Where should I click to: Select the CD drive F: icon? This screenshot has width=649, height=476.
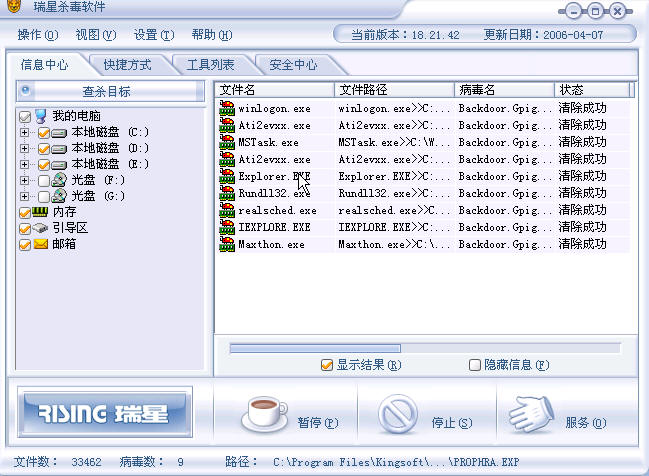[x=59, y=180]
